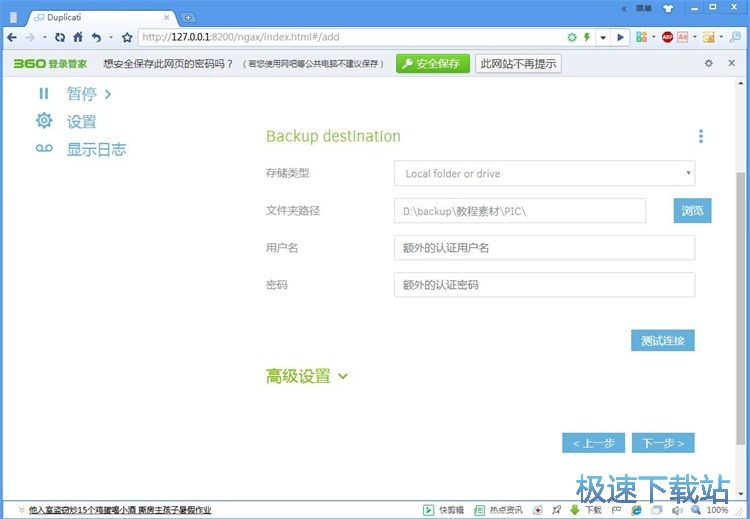Open the 快剪辑 tool in the status bar
Image resolution: width=750 pixels, height=519 pixels.
(444, 510)
